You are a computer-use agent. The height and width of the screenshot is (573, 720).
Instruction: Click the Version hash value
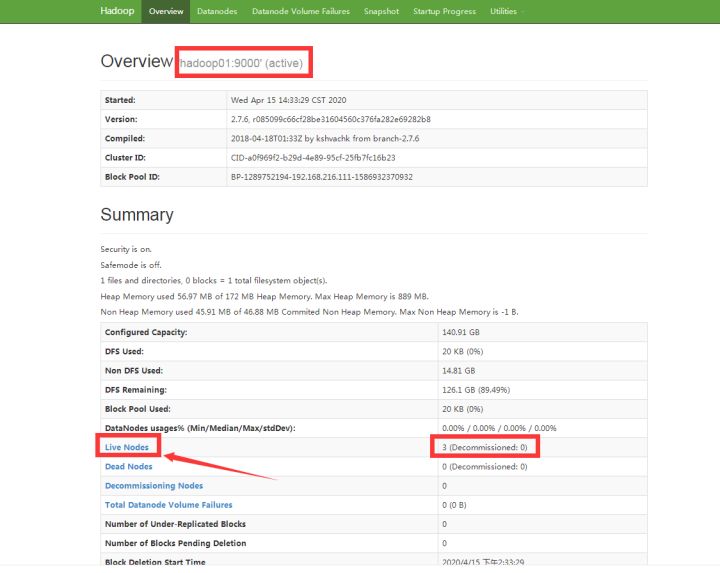tap(331, 119)
